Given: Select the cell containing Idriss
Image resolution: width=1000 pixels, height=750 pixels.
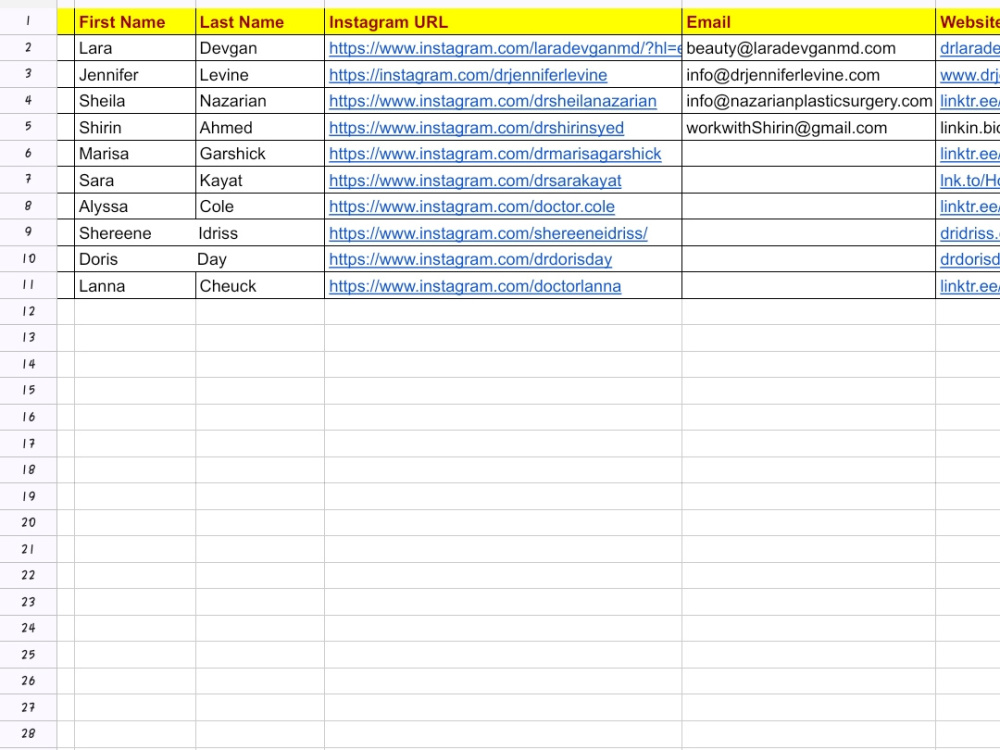Looking at the screenshot, I should (260, 234).
